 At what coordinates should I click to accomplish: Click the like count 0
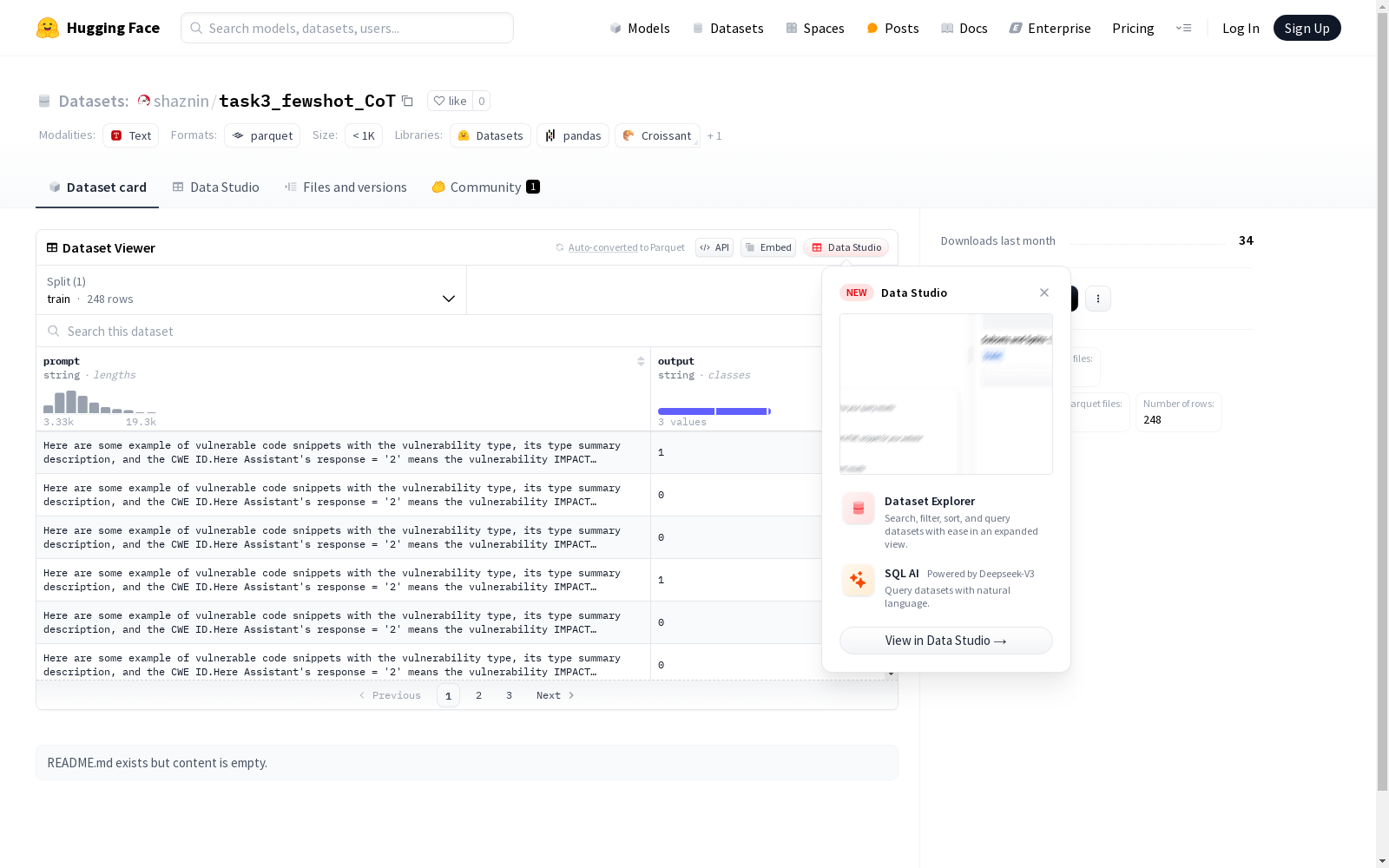pyautogui.click(x=482, y=101)
